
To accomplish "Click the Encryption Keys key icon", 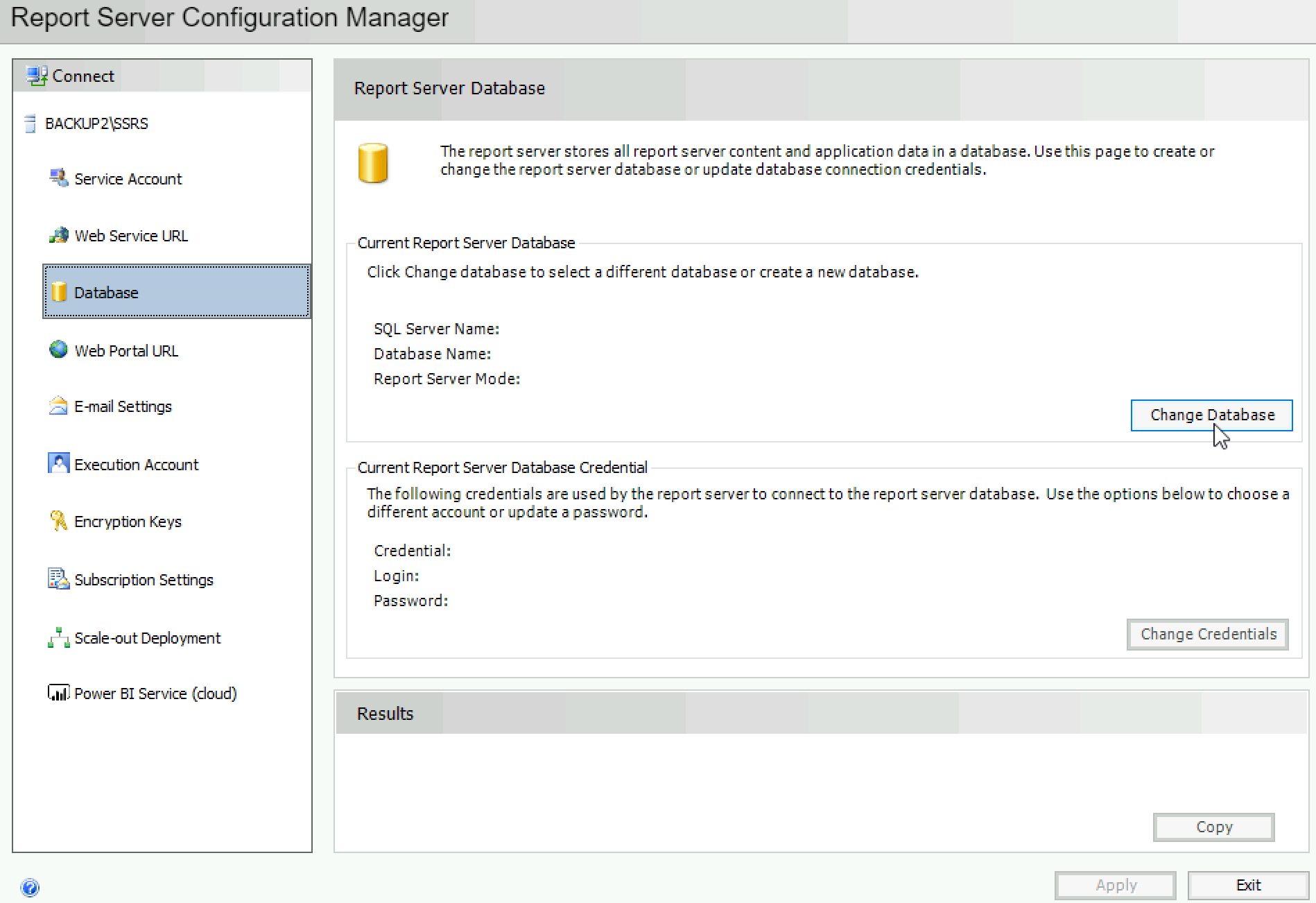I will (59, 521).
